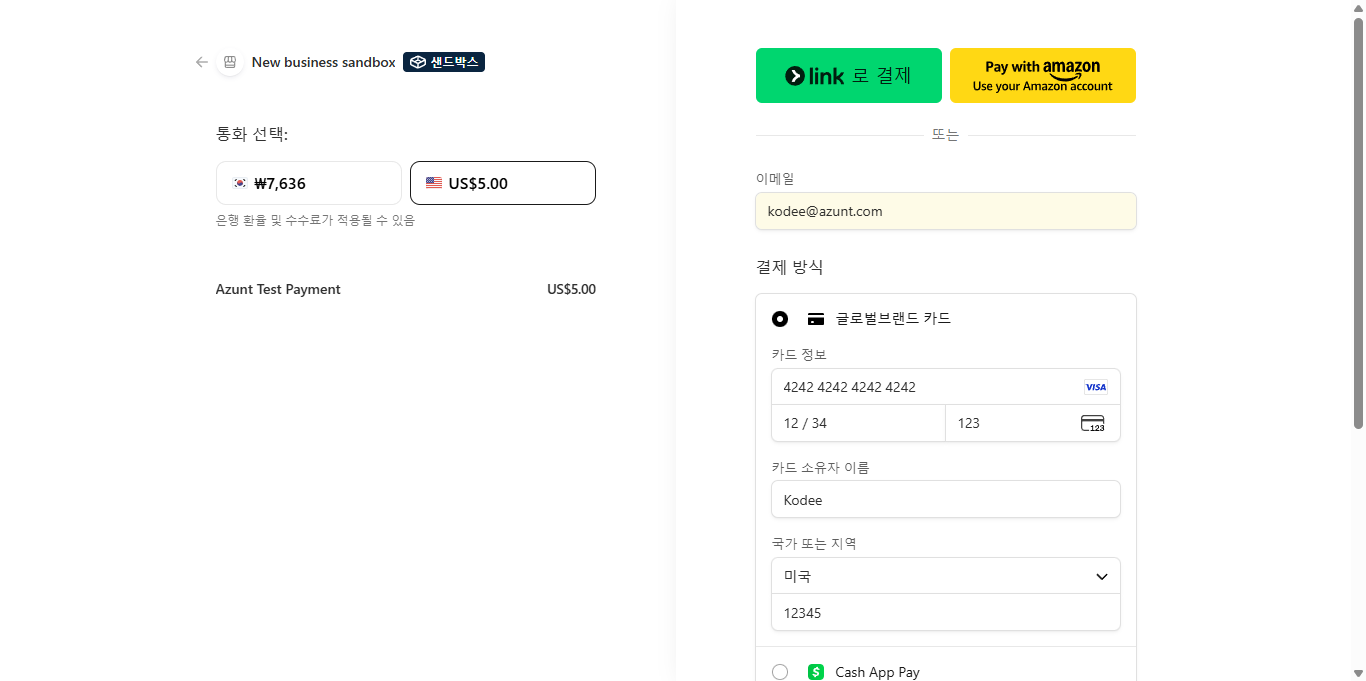
Task: Click the dropdown chevron next to 미국
Action: [1102, 576]
